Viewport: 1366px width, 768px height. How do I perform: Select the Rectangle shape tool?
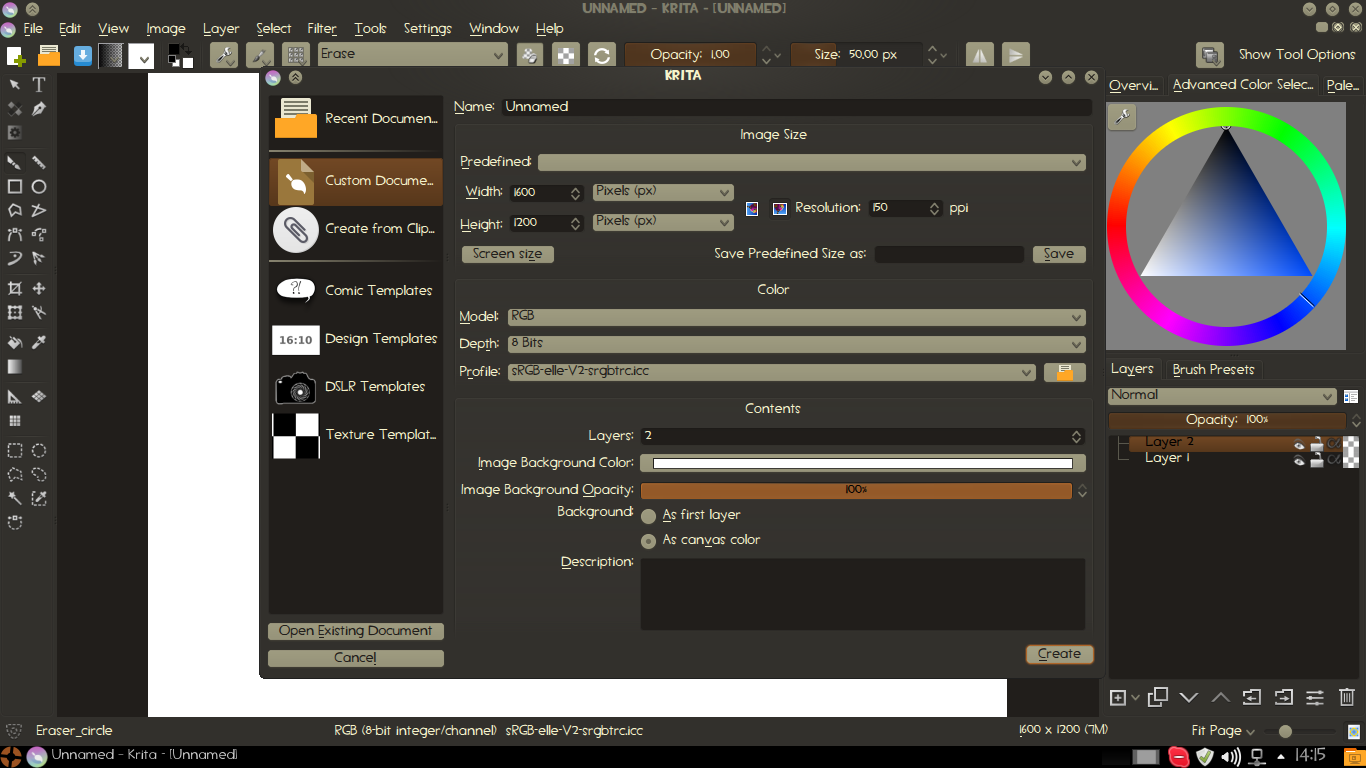pos(15,186)
